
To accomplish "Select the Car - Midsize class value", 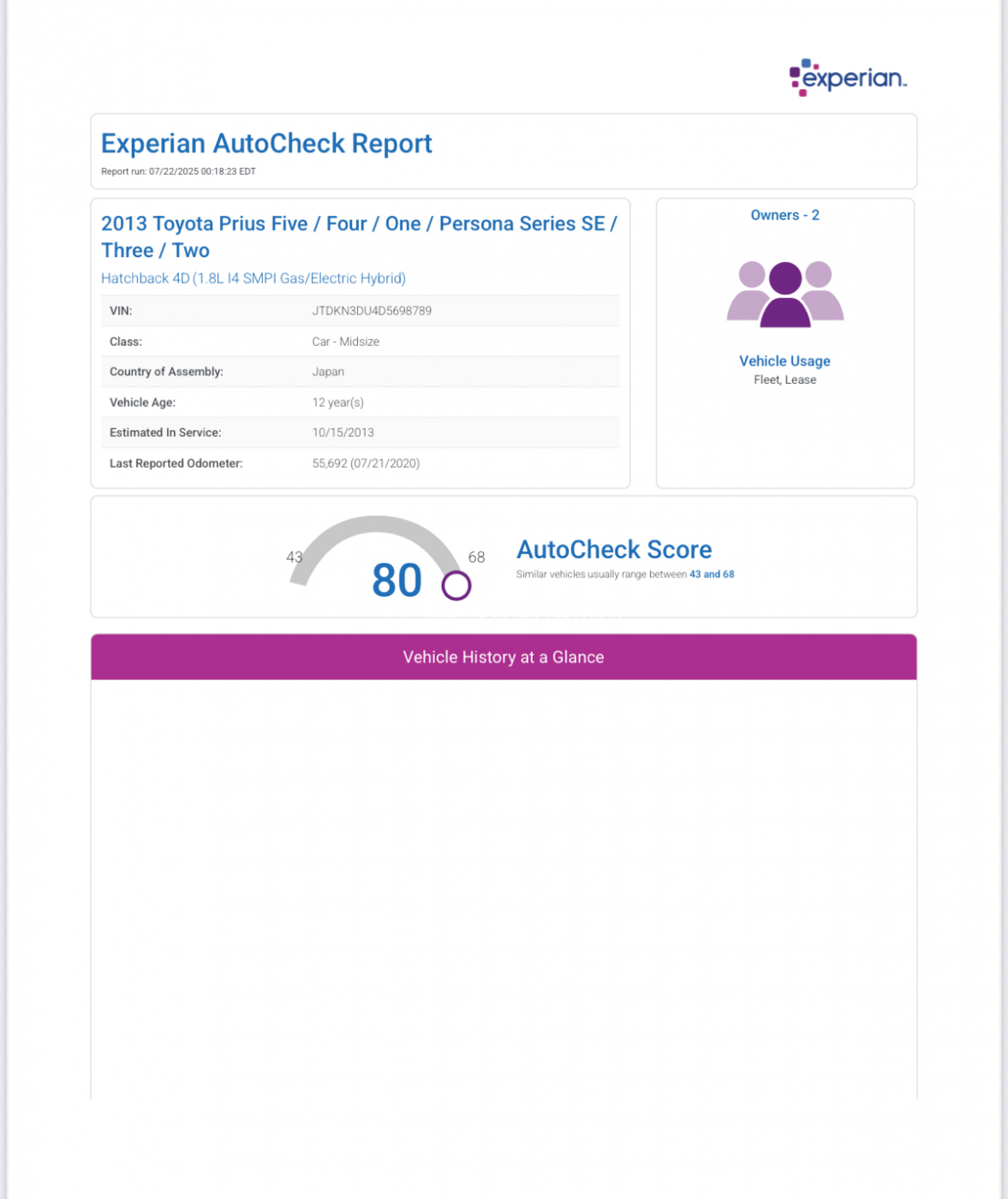I will click(345, 342).
